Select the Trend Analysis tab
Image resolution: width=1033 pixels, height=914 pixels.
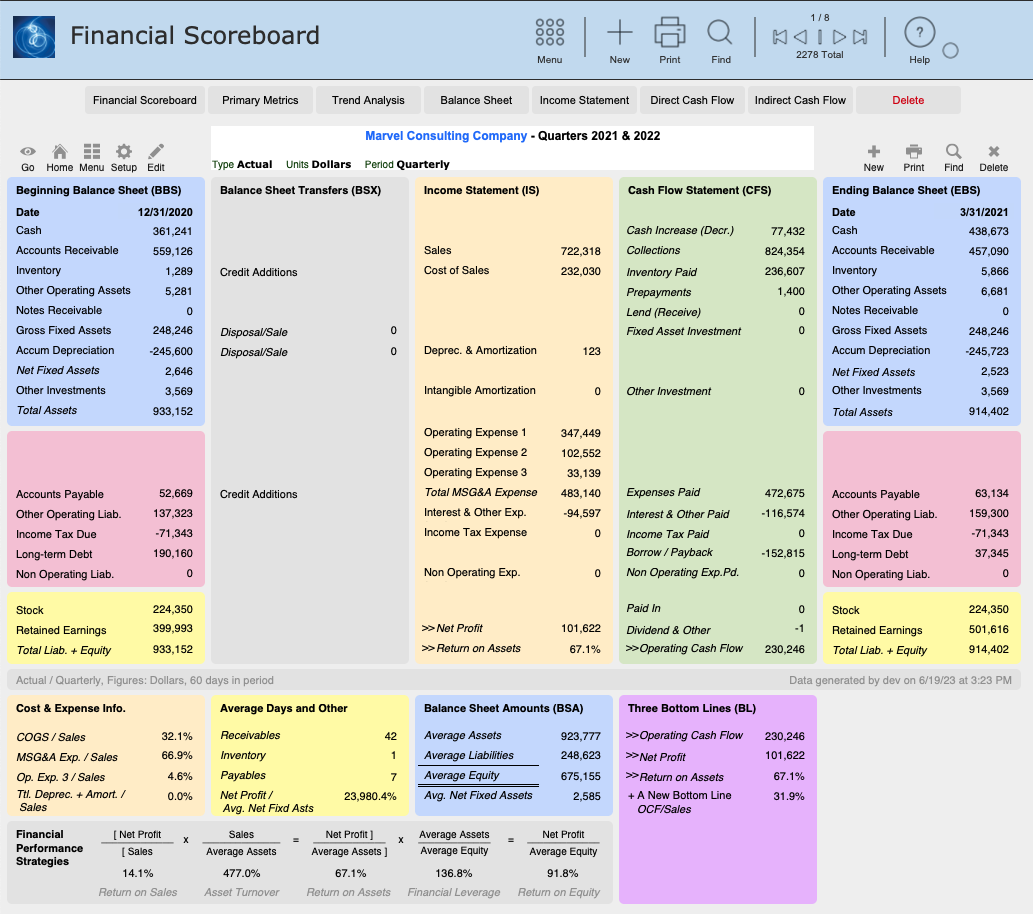pyautogui.click(x=368, y=100)
